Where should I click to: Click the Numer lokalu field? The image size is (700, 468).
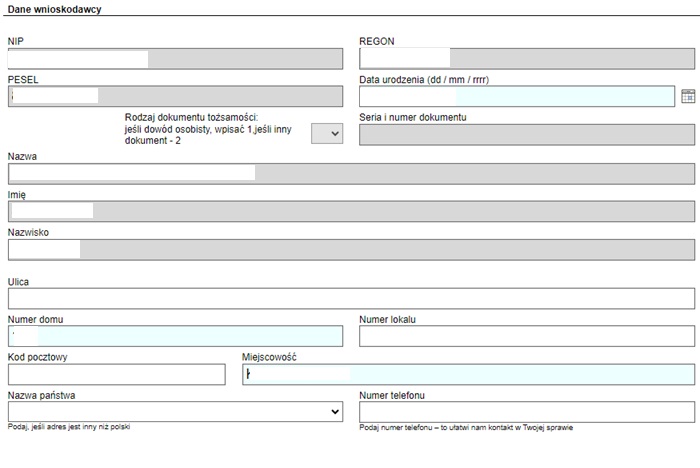tap(526, 336)
